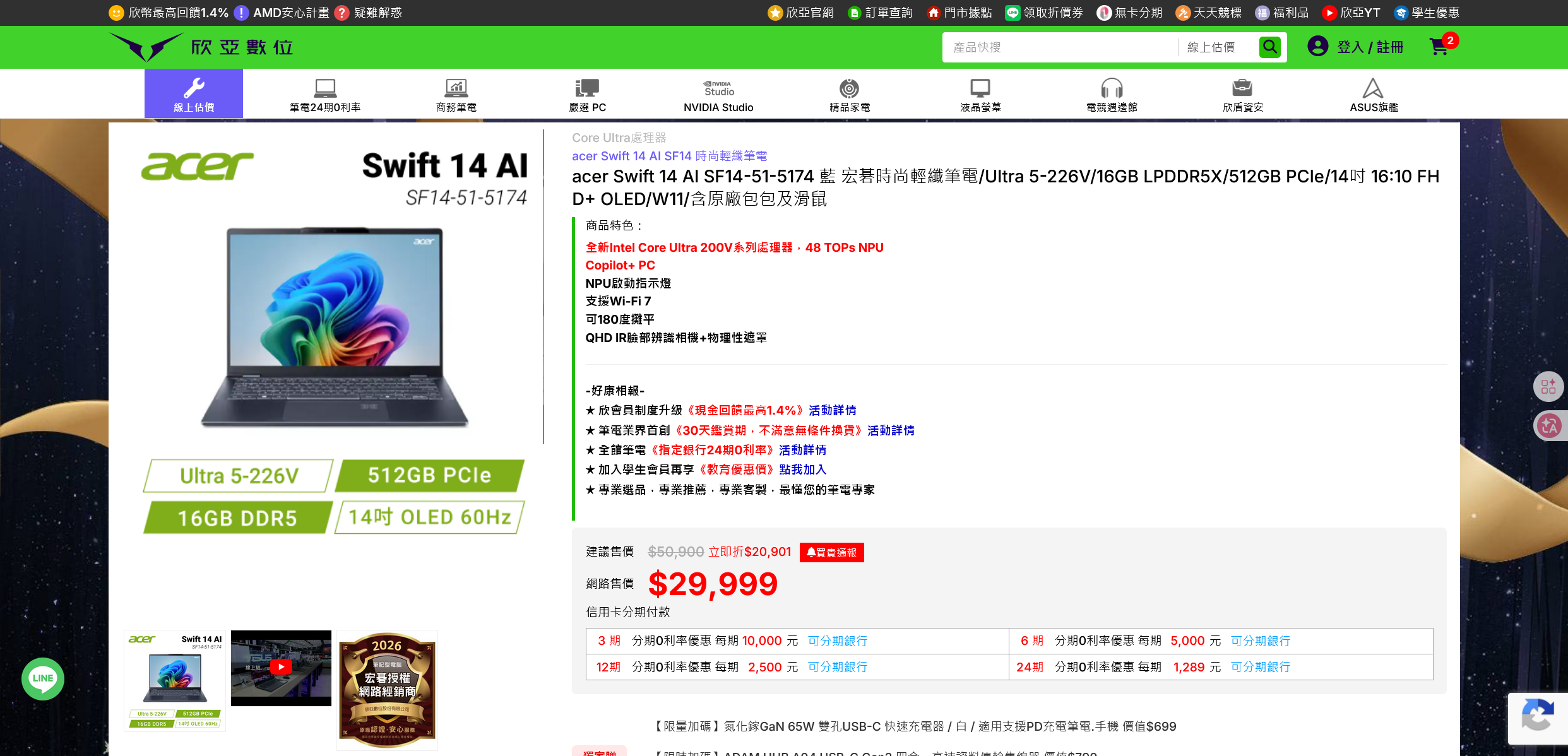Open 液晶螢幕 monitor category
This screenshot has width=1568, height=756.
(980, 95)
